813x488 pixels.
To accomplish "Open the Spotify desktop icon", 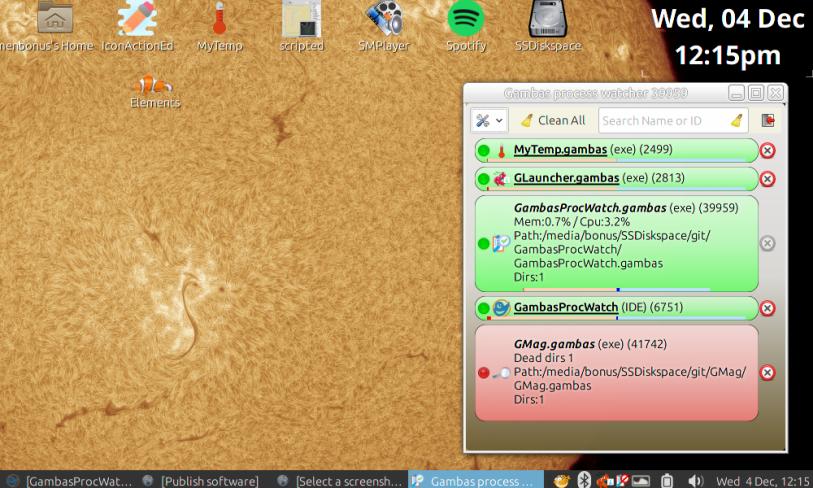I will 465,26.
